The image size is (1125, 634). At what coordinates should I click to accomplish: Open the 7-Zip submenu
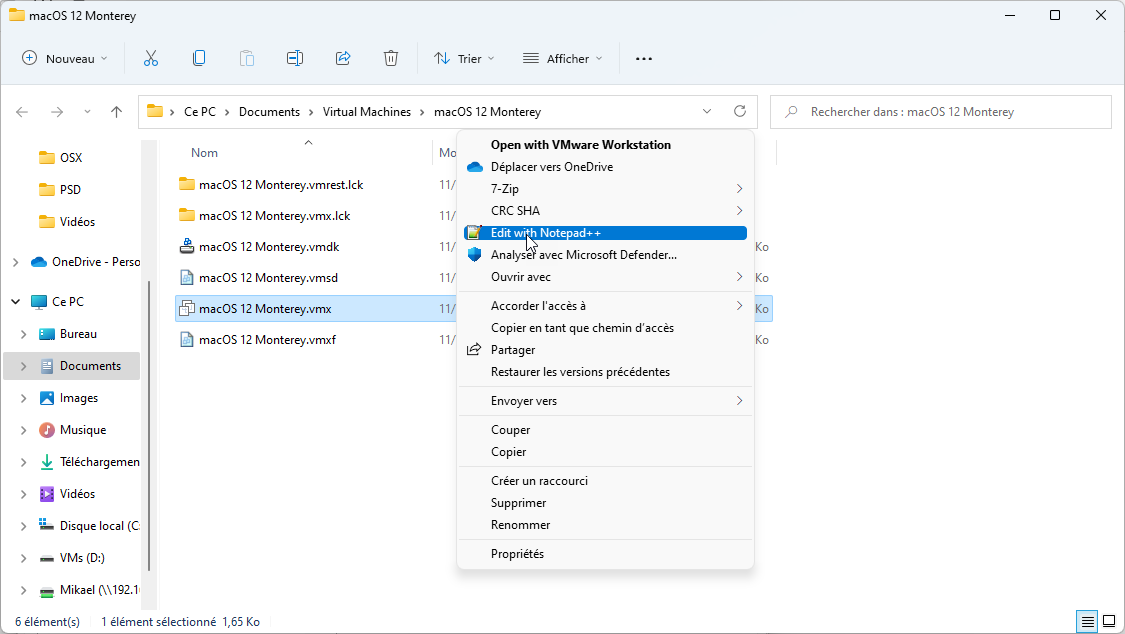(x=606, y=189)
